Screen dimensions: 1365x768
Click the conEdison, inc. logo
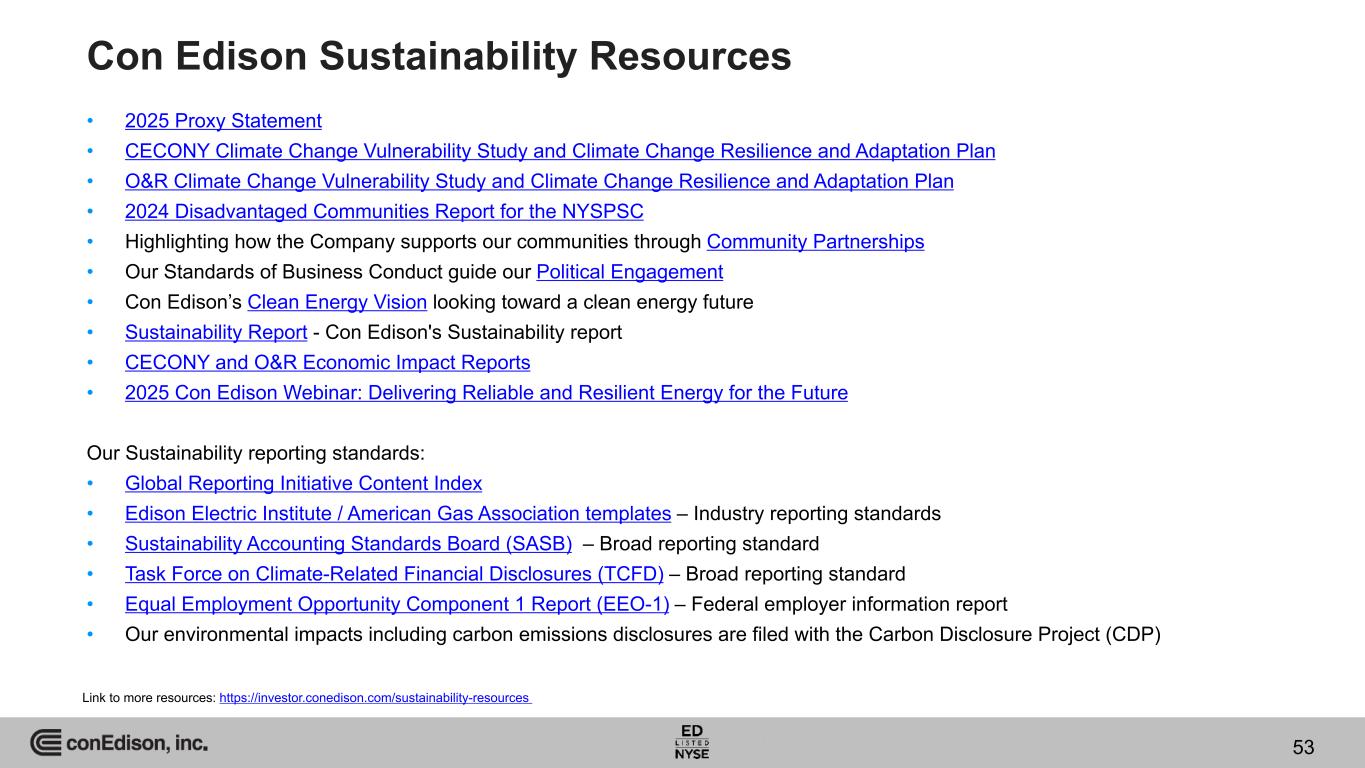pos(119,743)
